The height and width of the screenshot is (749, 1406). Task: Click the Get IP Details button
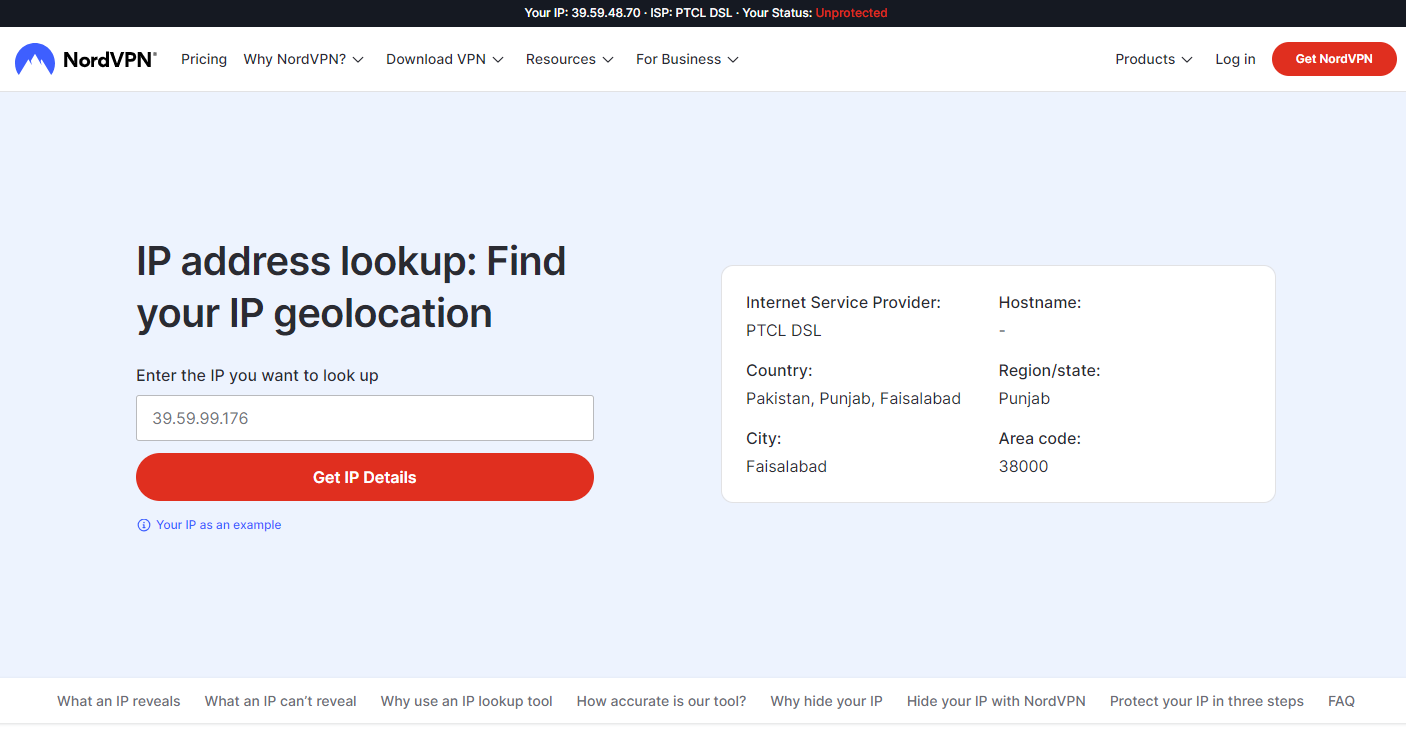(365, 477)
